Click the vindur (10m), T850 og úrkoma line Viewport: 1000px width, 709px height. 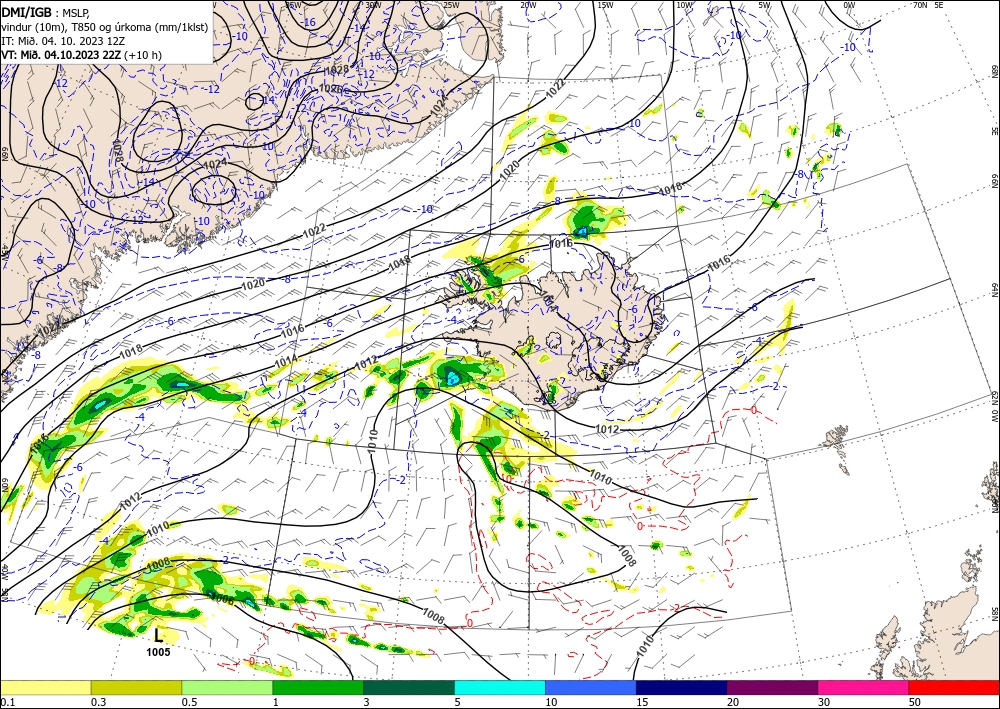click(x=105, y=26)
